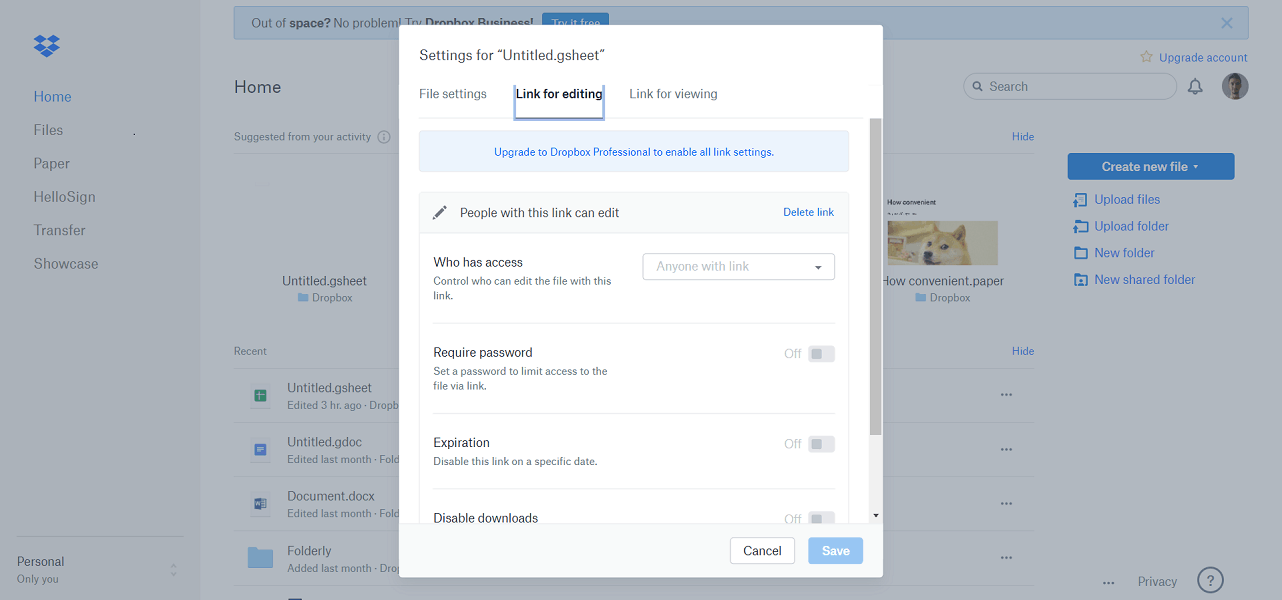Image resolution: width=1282 pixels, height=600 pixels.
Task: Open more options for the Untitled.gsheet row
Action: (x=1007, y=395)
